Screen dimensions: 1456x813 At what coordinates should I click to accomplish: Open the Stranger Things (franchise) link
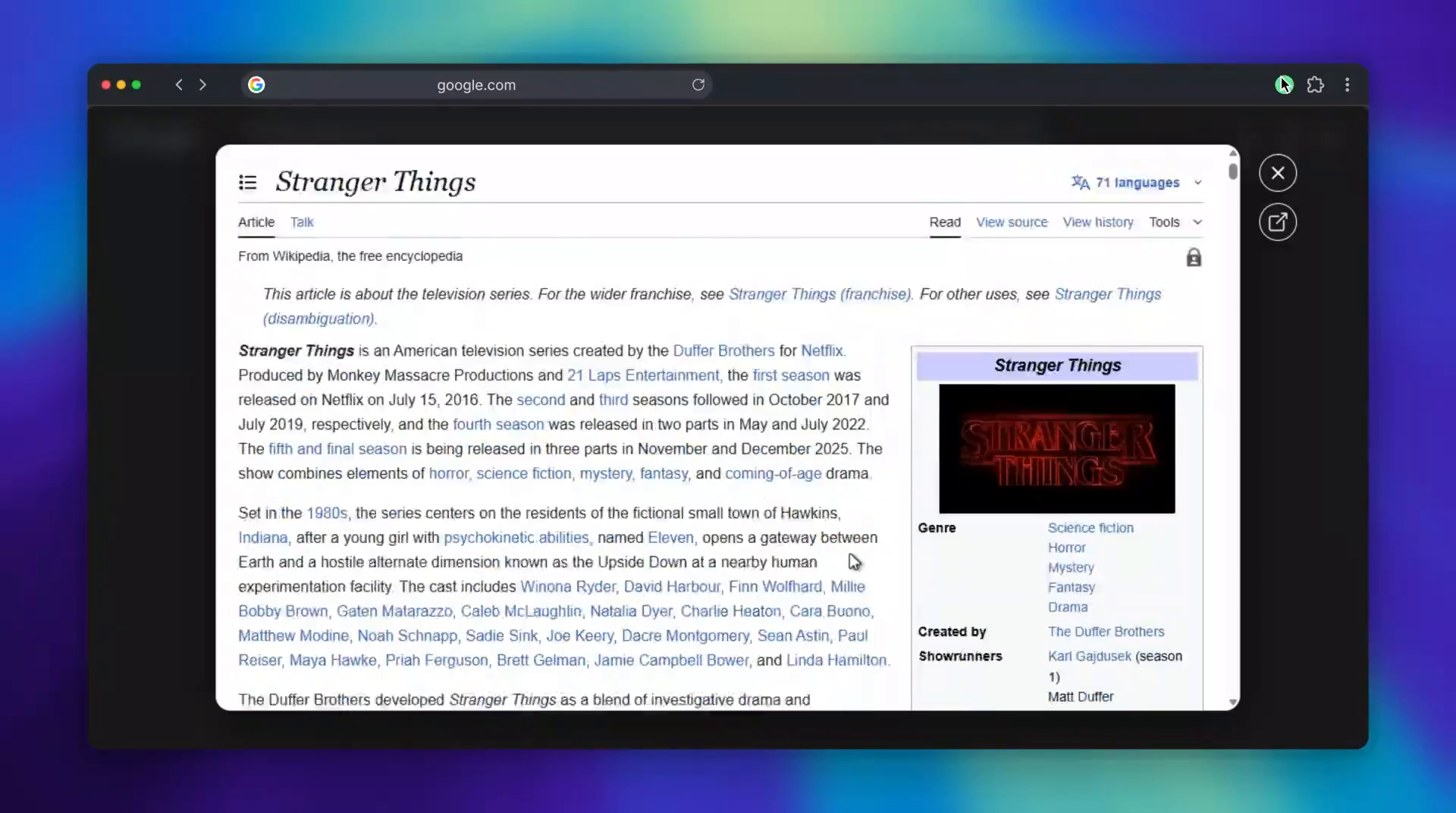[819, 294]
